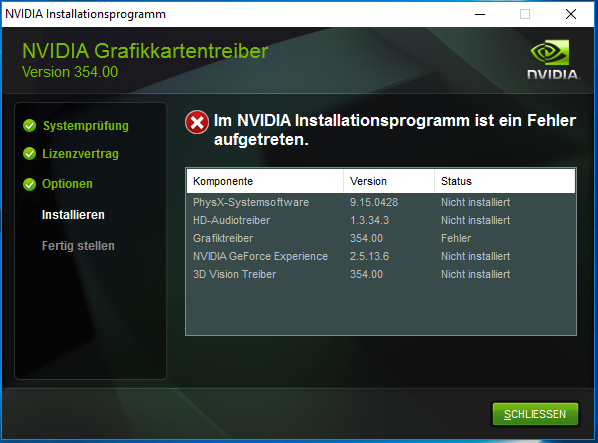The image size is (598, 443).
Task: Click the green checkmark beside Optionen
Action: click(x=29, y=184)
